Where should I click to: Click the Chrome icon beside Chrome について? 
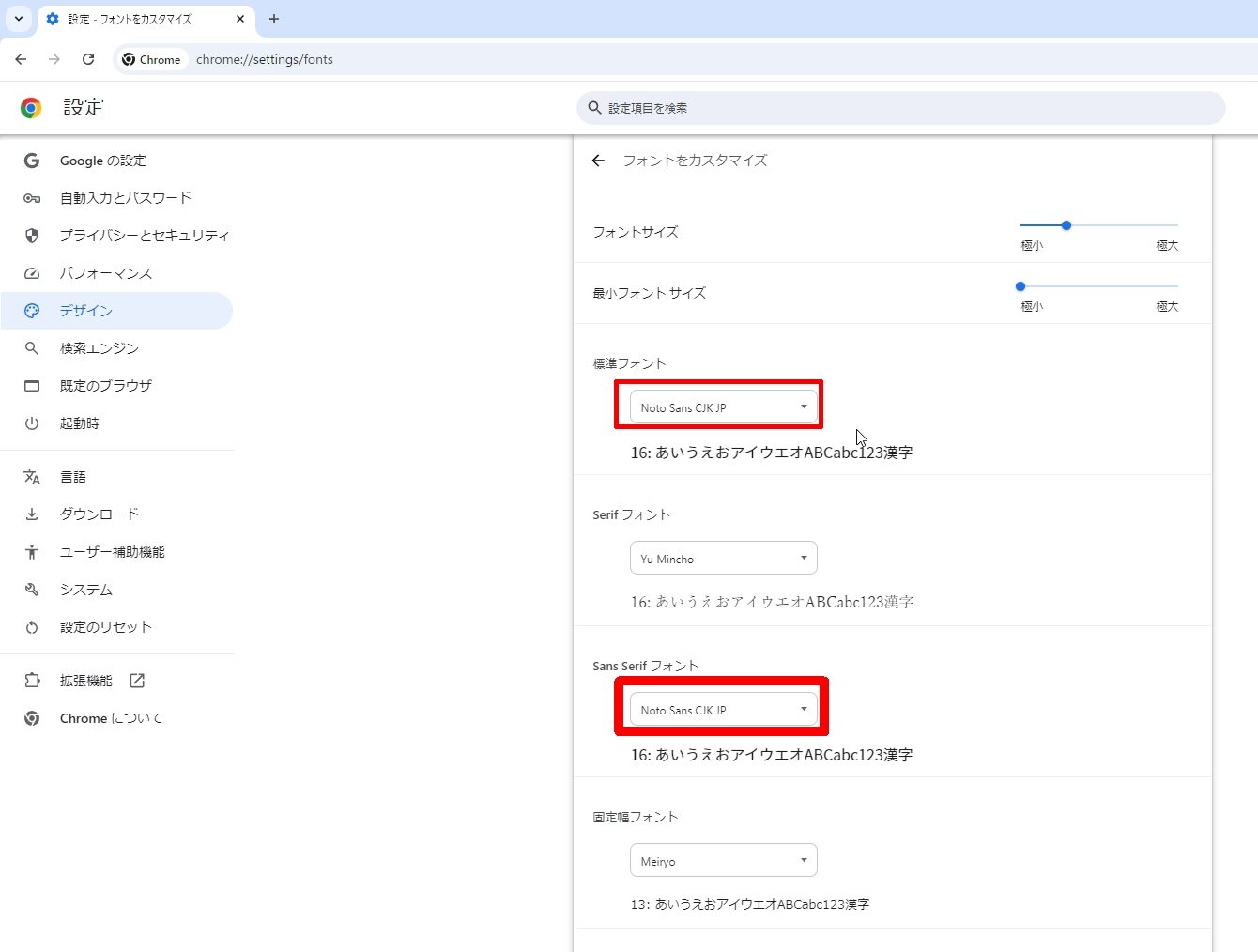click(x=32, y=718)
